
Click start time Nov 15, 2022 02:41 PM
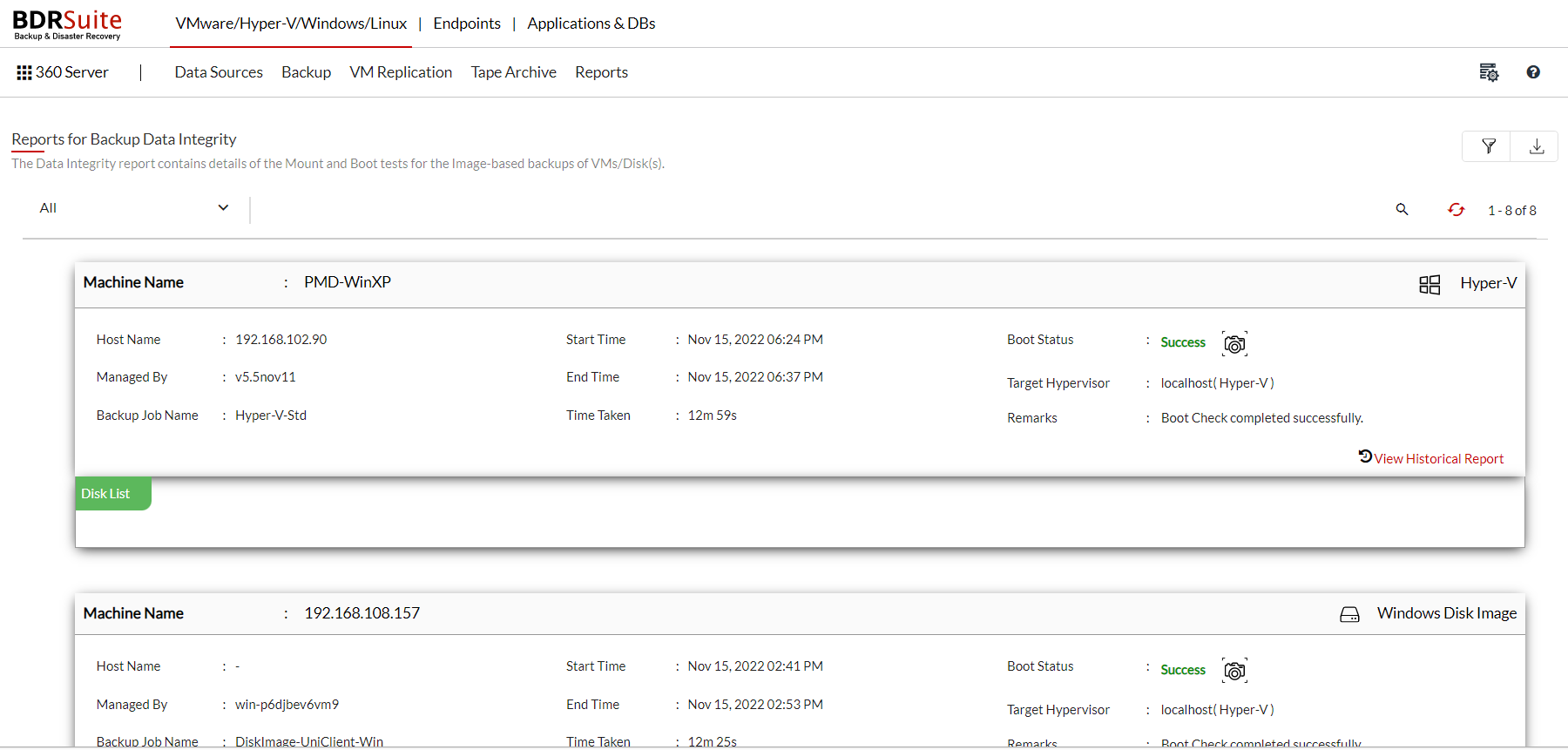[755, 666]
